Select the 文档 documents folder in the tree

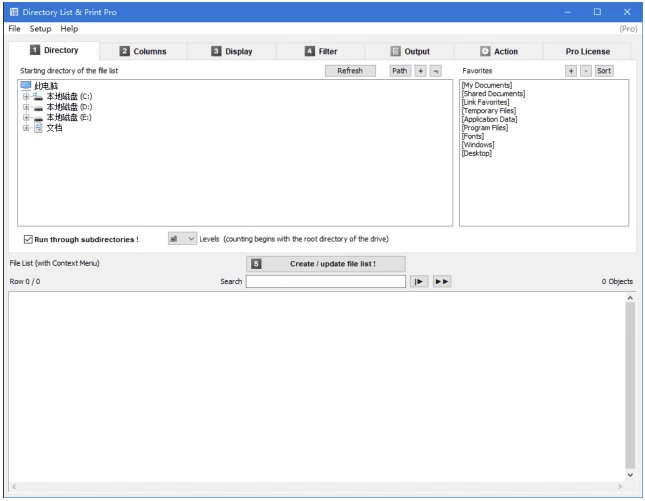pyautogui.click(x=38, y=128)
